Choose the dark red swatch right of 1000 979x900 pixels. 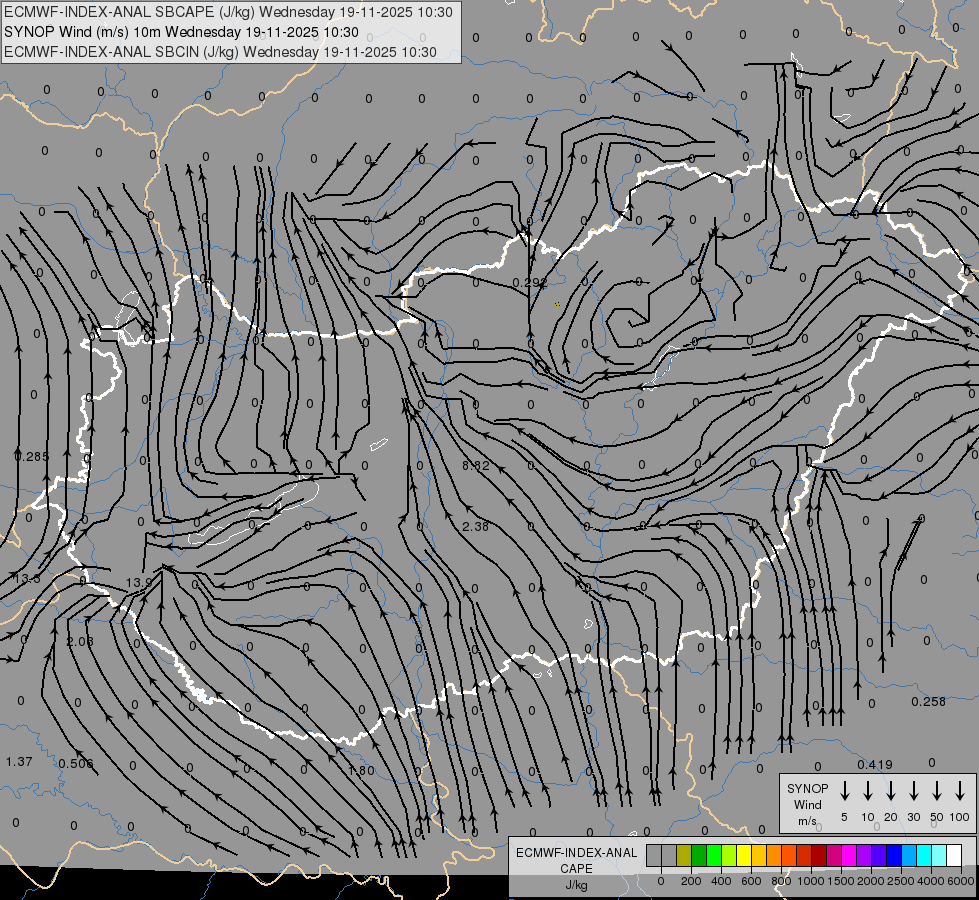coord(819,855)
